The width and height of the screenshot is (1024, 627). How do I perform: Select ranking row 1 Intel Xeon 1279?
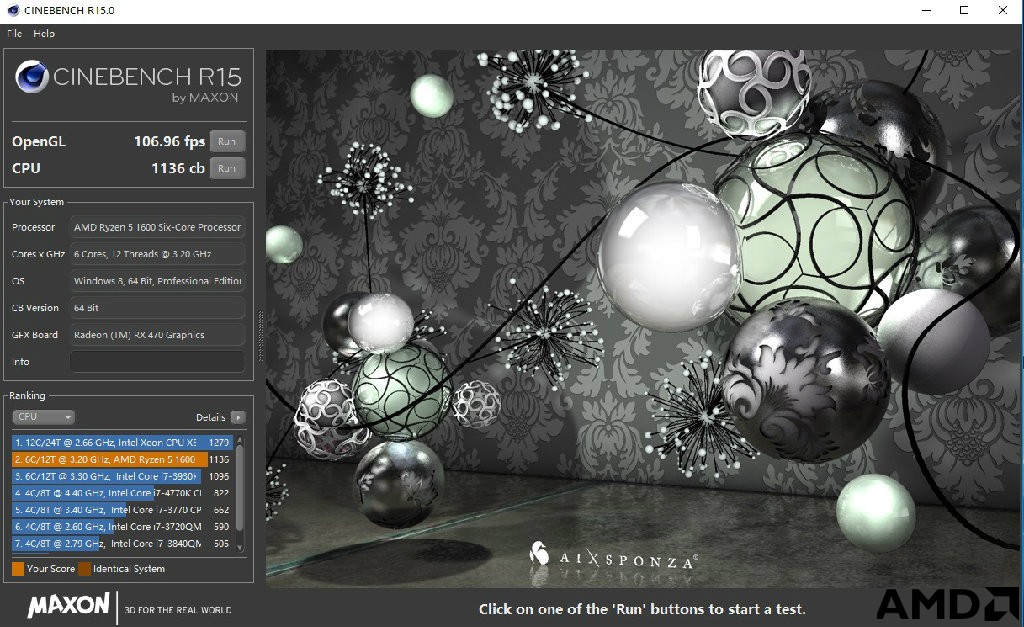click(122, 442)
